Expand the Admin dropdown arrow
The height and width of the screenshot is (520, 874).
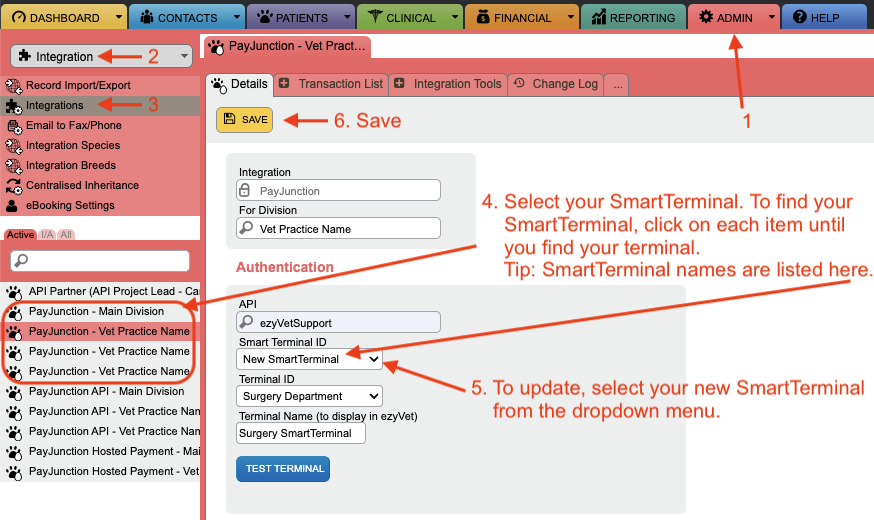coord(771,17)
